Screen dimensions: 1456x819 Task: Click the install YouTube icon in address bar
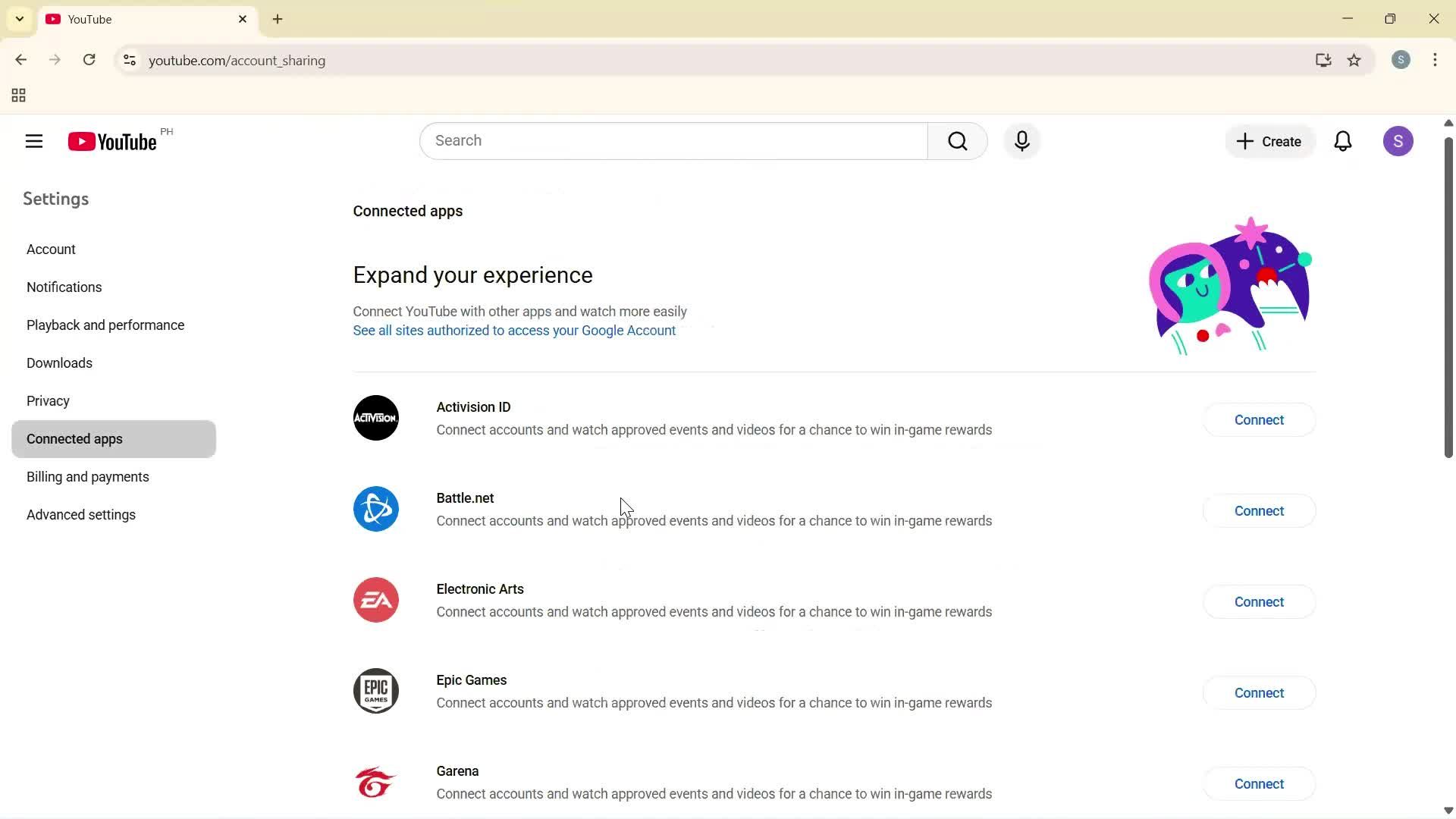[x=1323, y=61]
